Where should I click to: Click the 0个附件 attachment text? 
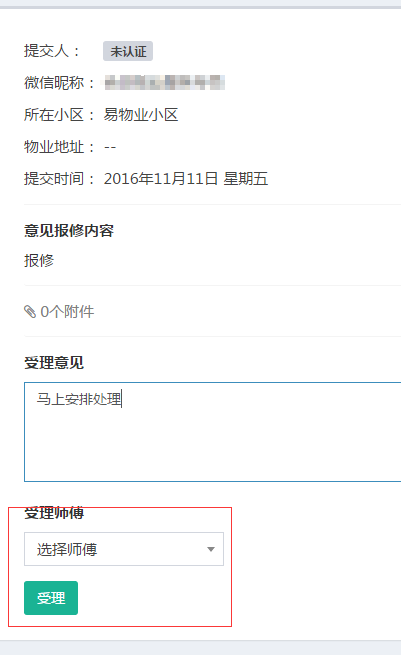pyautogui.click(x=67, y=312)
